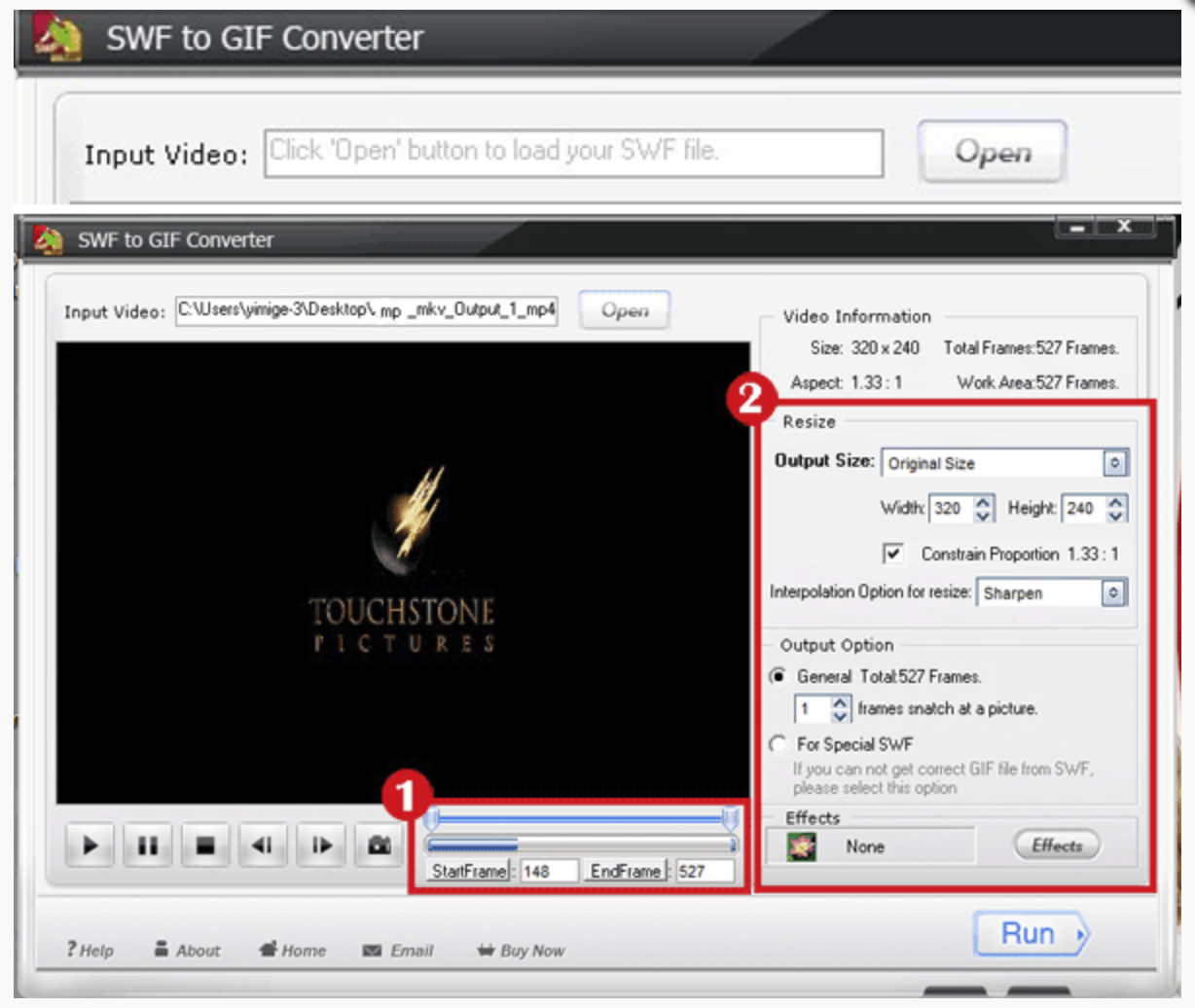Click the EndFrame value field showing 527
The image size is (1195, 1008).
(706, 871)
